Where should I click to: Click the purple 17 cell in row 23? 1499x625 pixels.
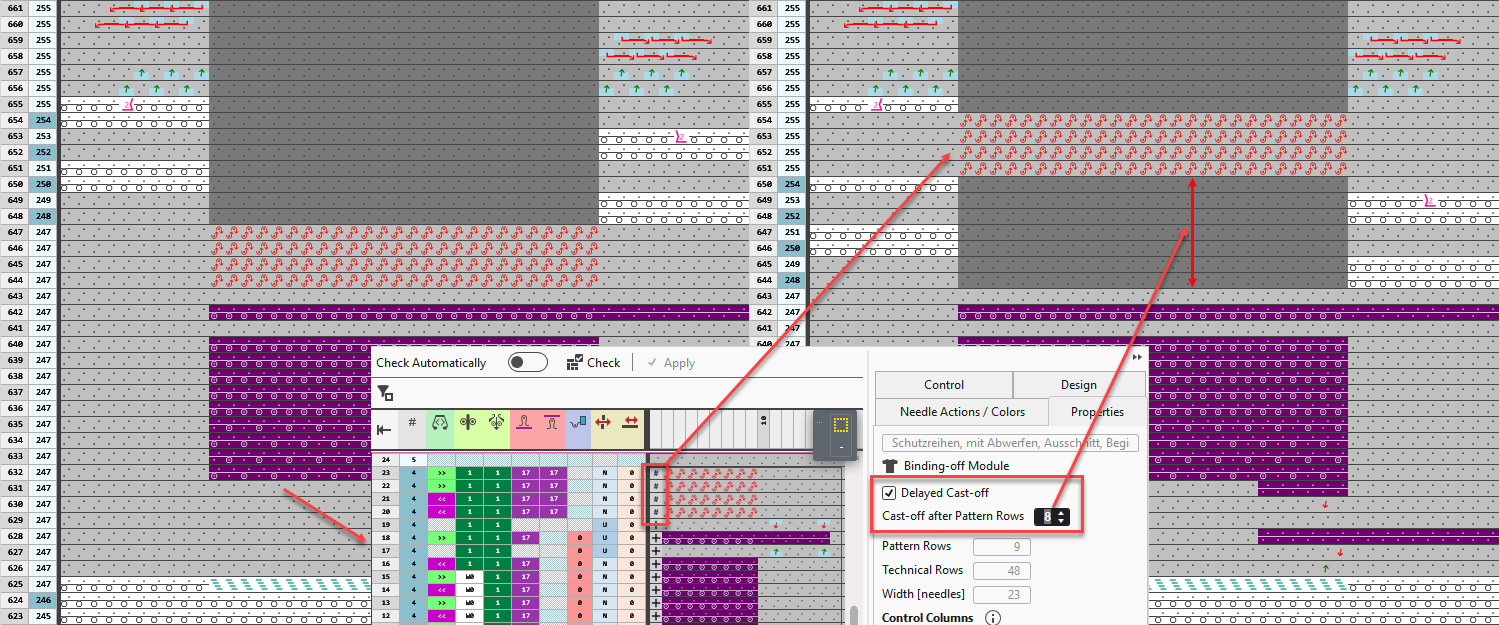[x=524, y=472]
